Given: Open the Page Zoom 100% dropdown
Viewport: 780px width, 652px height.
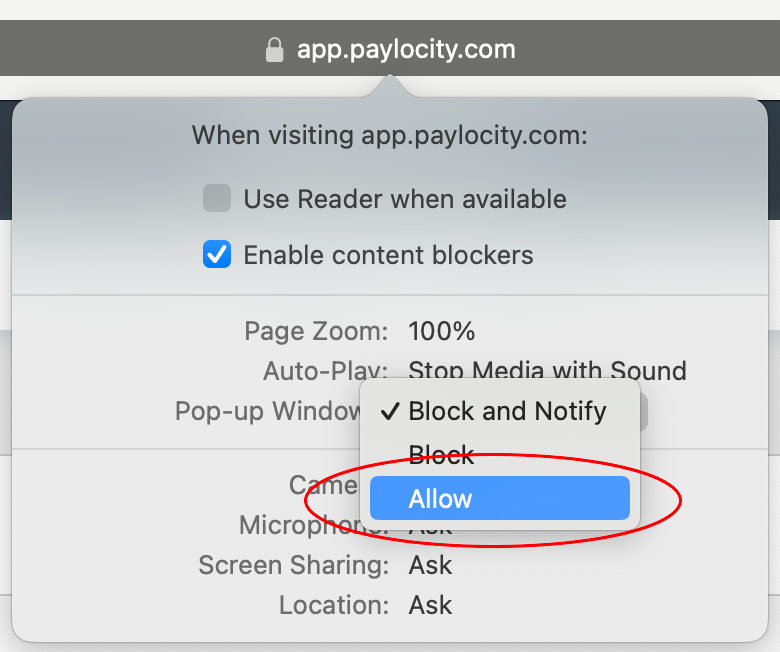Looking at the screenshot, I should tap(442, 331).
